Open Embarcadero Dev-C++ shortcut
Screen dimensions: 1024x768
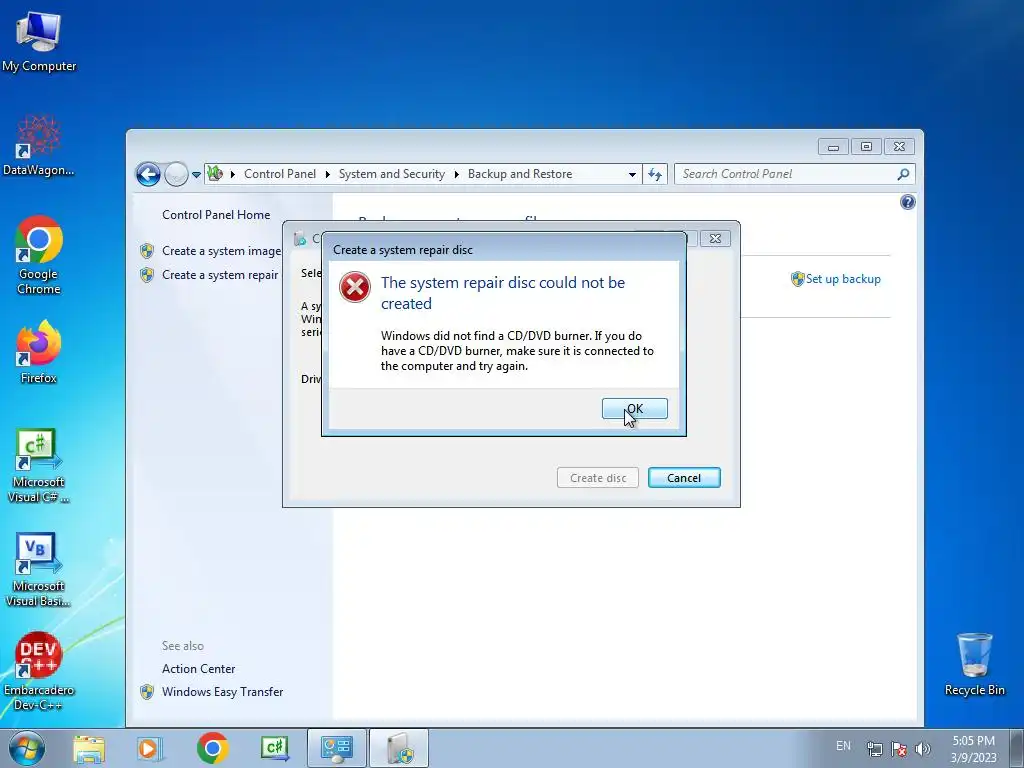39,671
